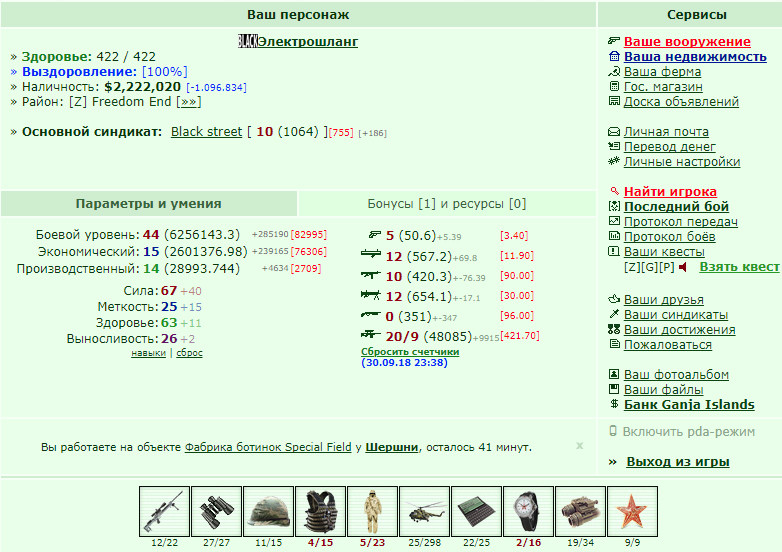Click the sniper rifle skill icon with level 20/9

tap(371, 335)
